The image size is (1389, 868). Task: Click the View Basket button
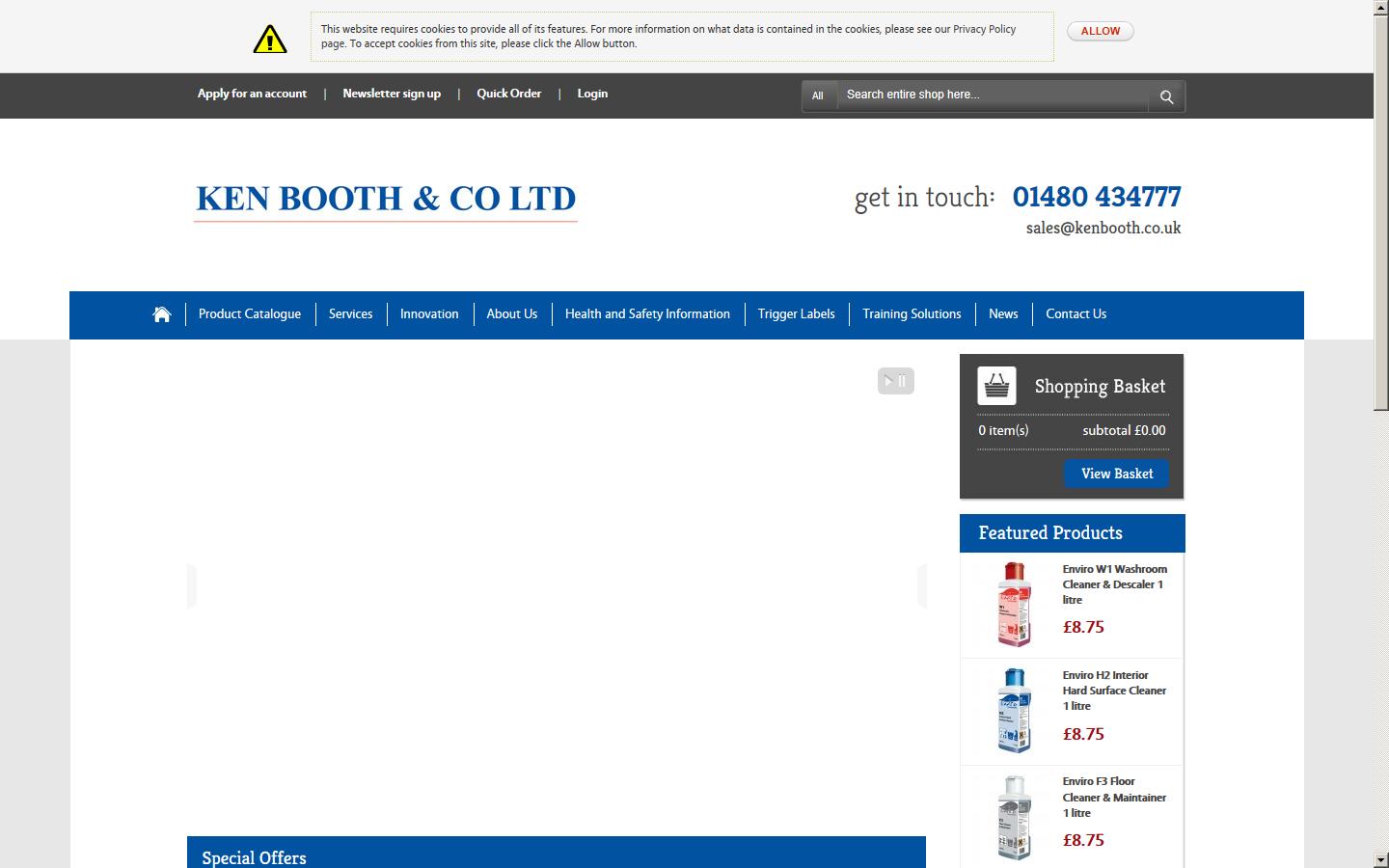point(1116,474)
